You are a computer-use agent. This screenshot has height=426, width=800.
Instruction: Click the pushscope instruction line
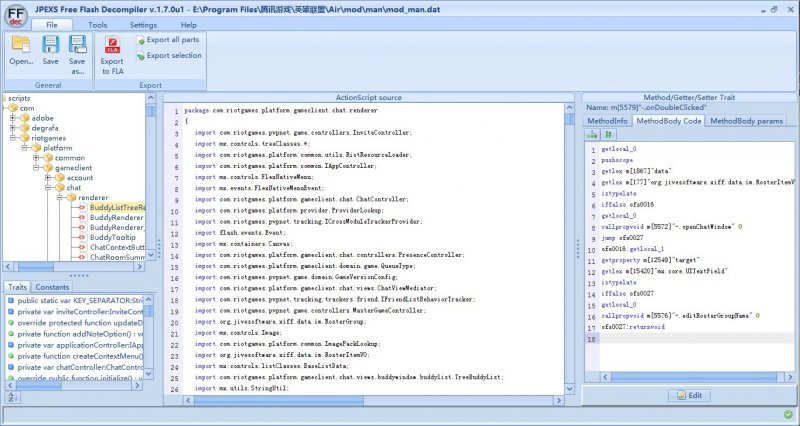click(617, 160)
